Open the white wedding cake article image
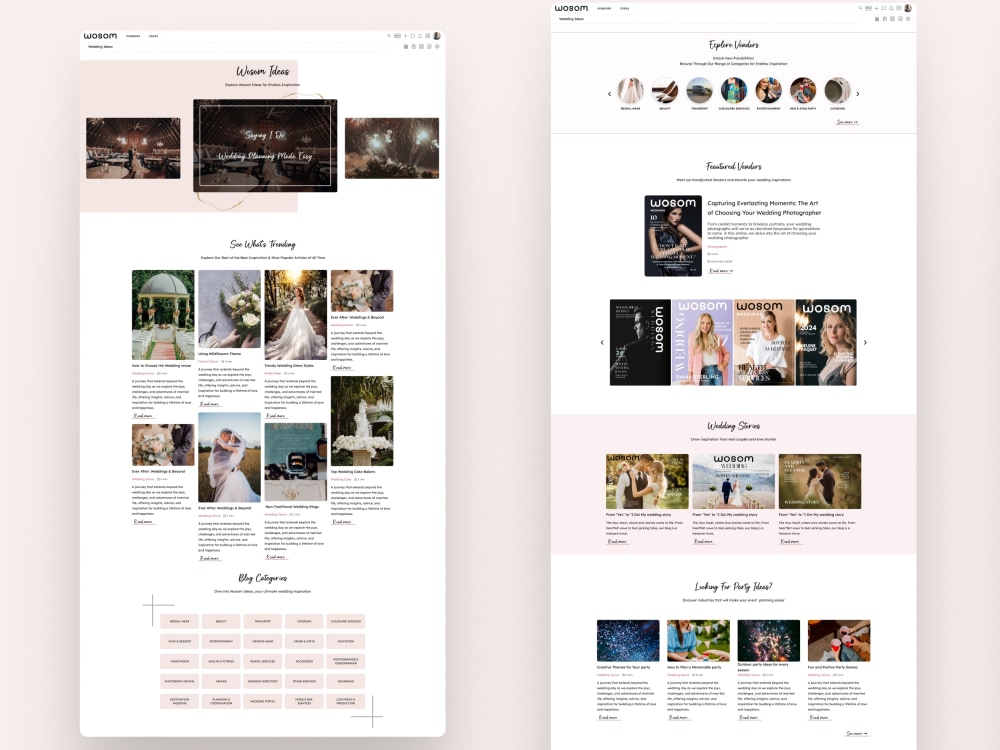Screen dimensions: 1000x750 [362, 421]
